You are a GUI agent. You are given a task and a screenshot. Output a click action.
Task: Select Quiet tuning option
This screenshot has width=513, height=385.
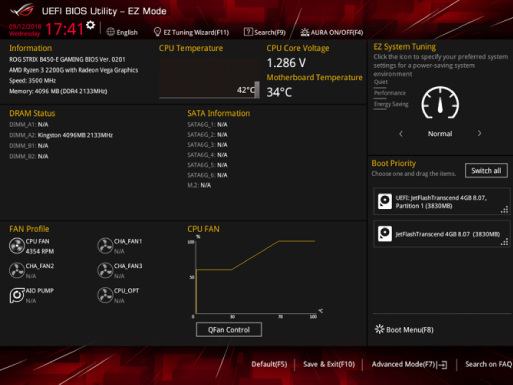pyautogui.click(x=381, y=82)
